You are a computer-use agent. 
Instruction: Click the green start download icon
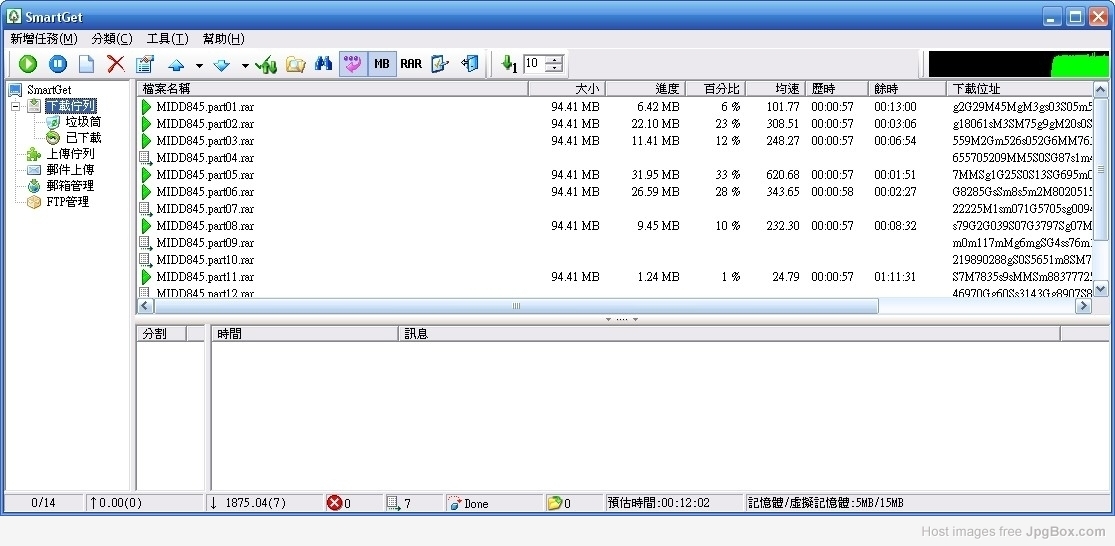coord(27,64)
